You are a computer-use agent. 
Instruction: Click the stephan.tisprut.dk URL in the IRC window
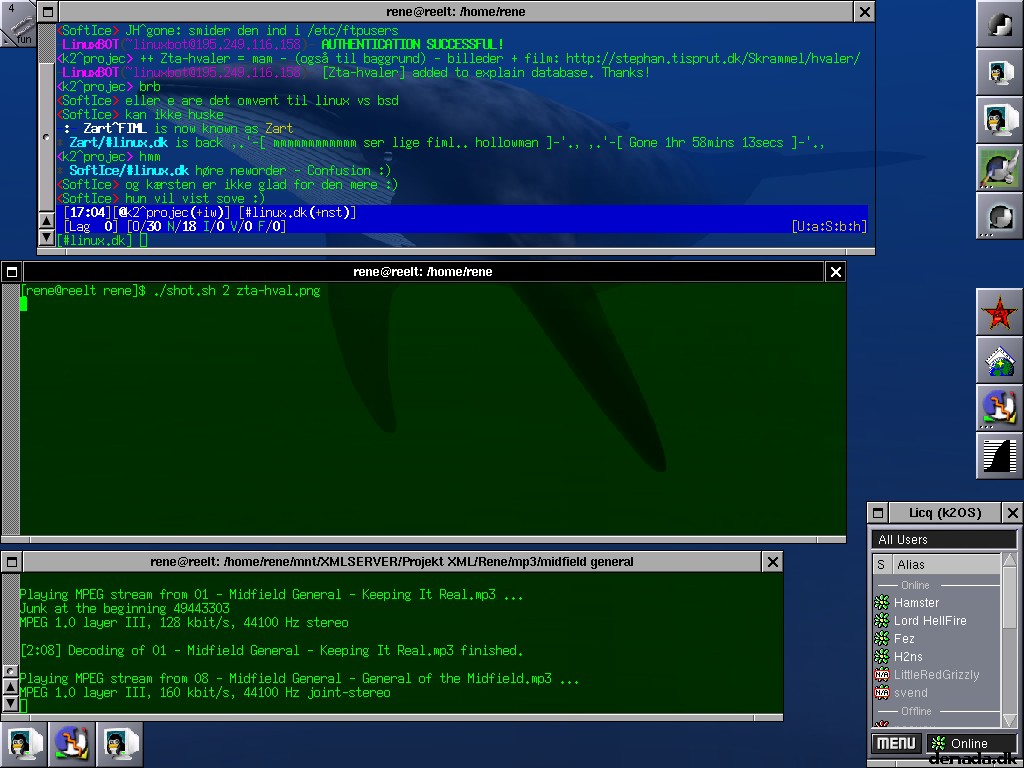(x=712, y=58)
